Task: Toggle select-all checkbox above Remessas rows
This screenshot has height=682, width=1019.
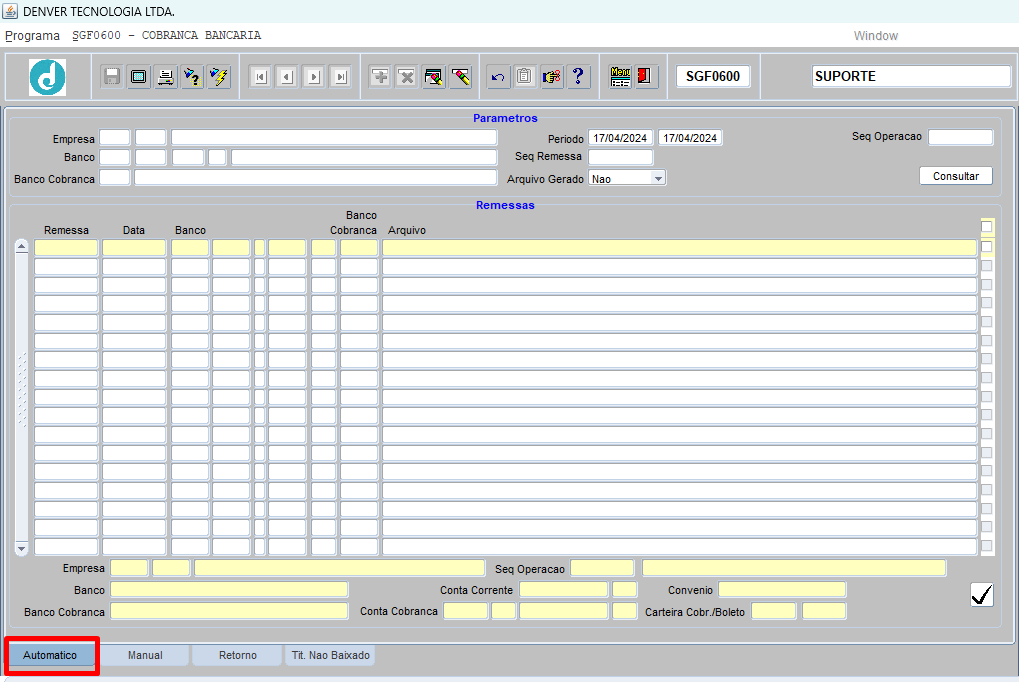Action: pyautogui.click(x=987, y=227)
